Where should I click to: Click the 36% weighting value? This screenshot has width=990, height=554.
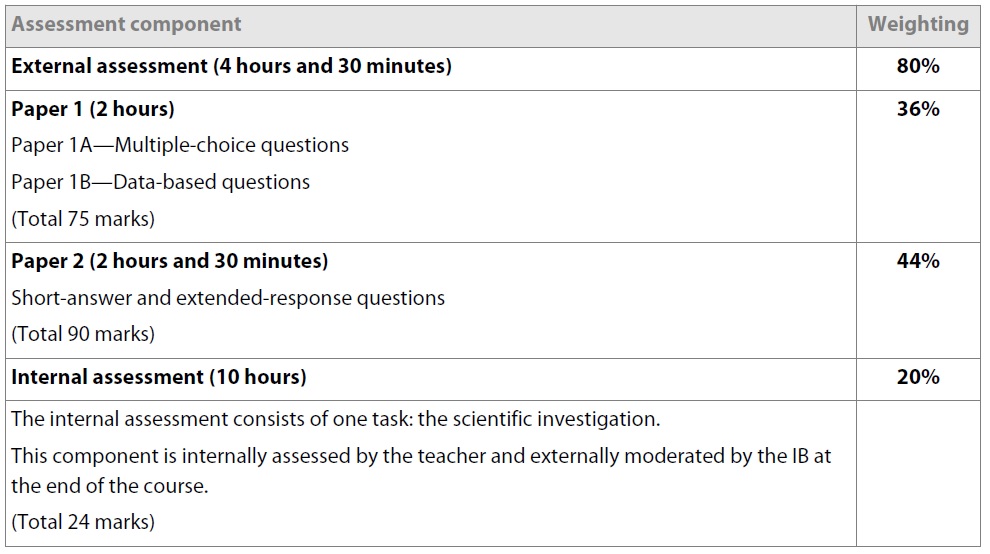(x=918, y=109)
